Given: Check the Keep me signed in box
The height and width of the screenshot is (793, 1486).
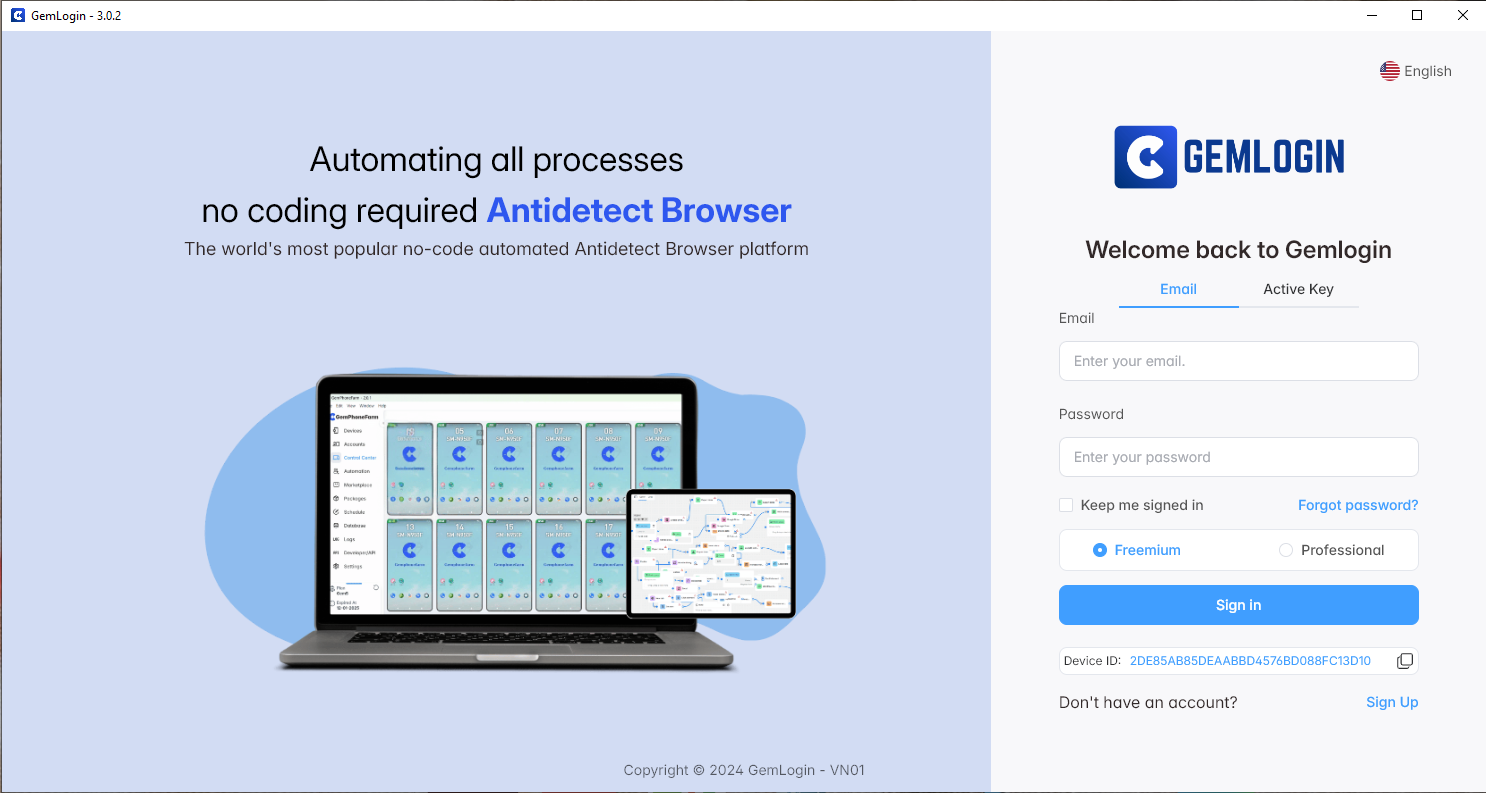Looking at the screenshot, I should point(1066,505).
